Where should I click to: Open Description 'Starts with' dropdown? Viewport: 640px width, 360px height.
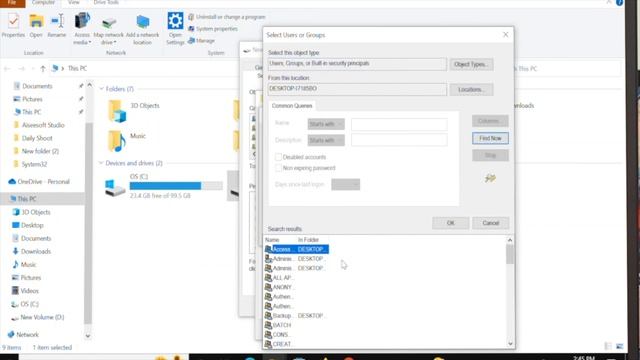[326, 140]
